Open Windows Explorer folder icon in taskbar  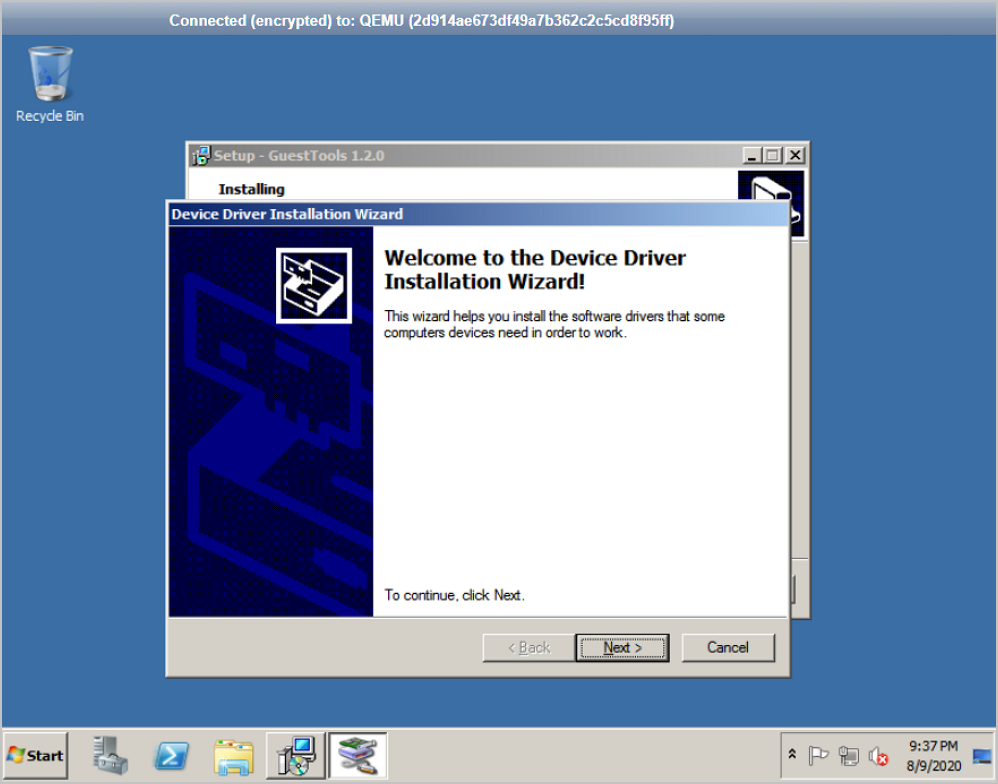click(x=234, y=757)
